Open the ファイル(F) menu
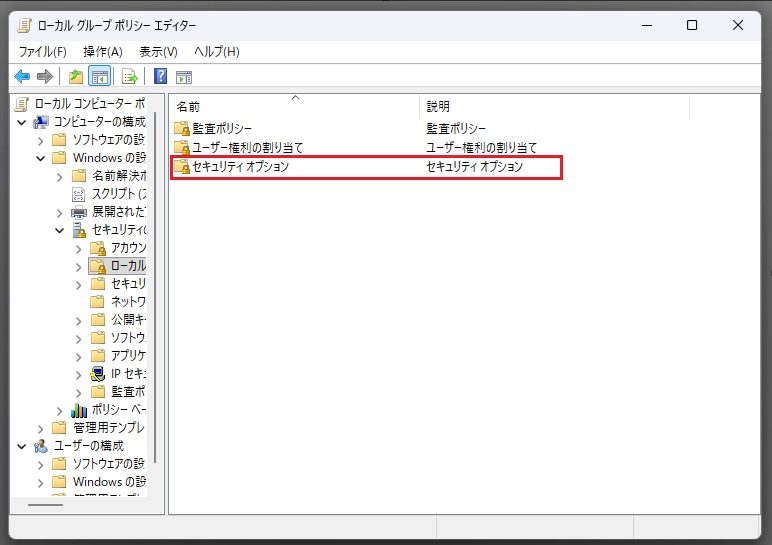 (x=42, y=51)
